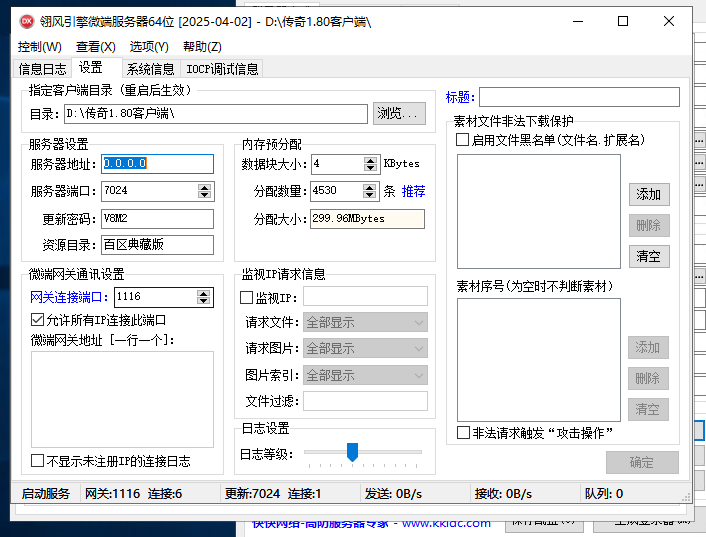Screen dimensions: 706x537
Task: Focus the client directory path field
Action: (216, 114)
